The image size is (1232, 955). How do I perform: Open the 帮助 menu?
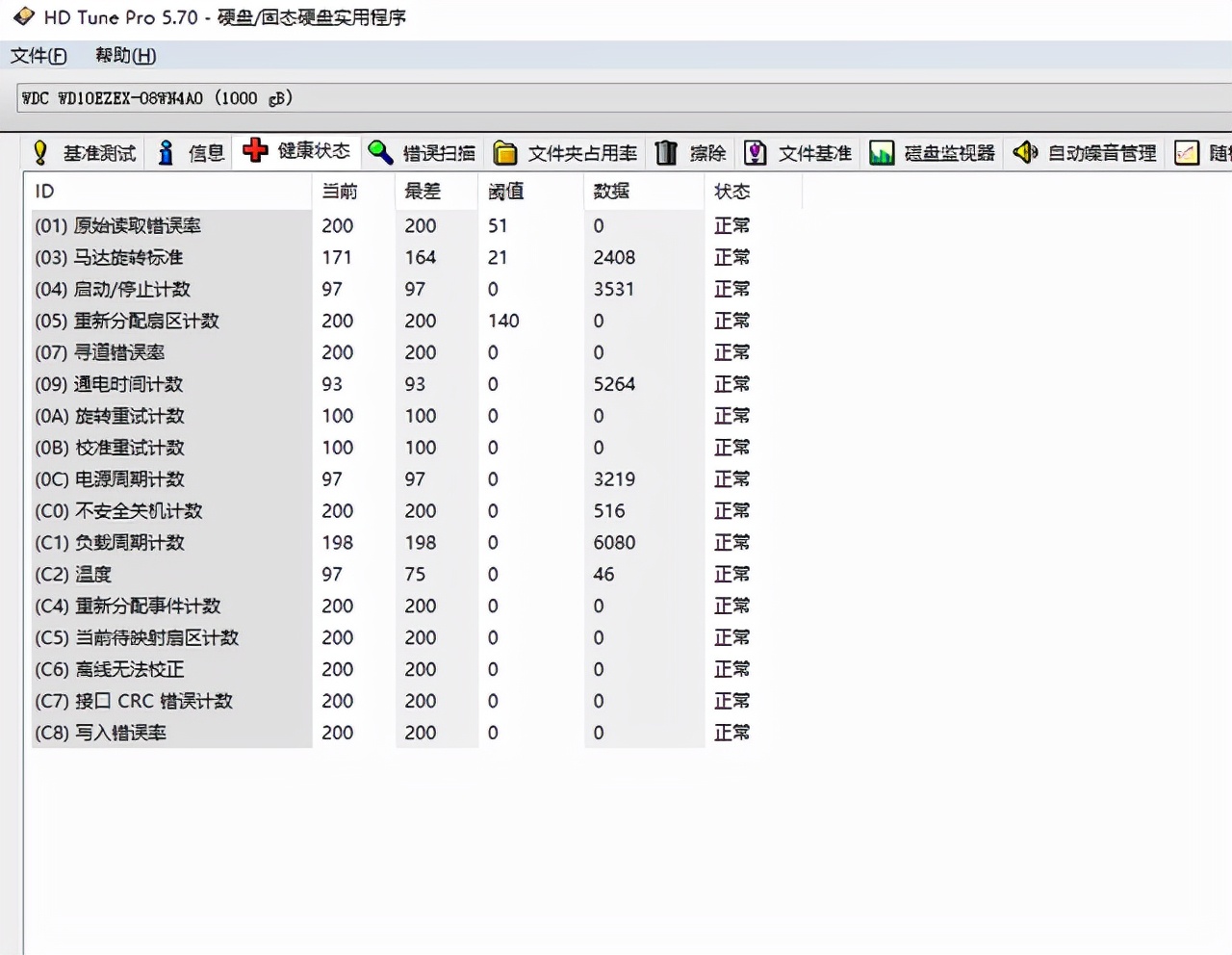[123, 56]
